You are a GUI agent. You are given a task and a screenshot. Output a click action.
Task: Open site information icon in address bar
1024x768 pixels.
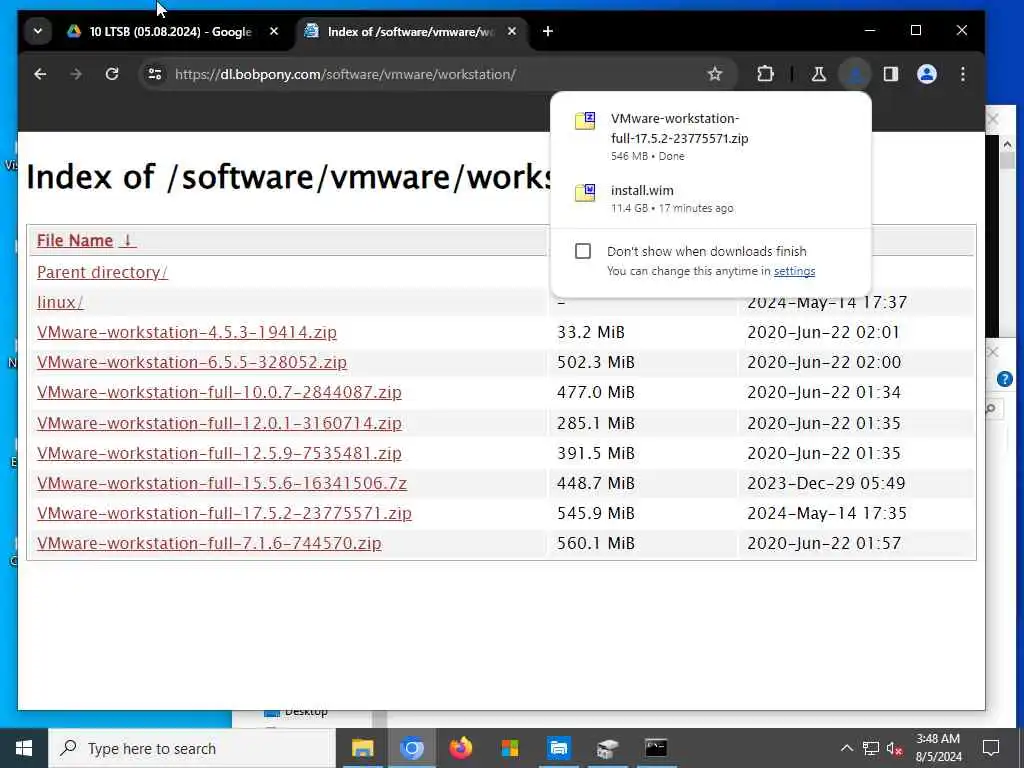tap(155, 74)
